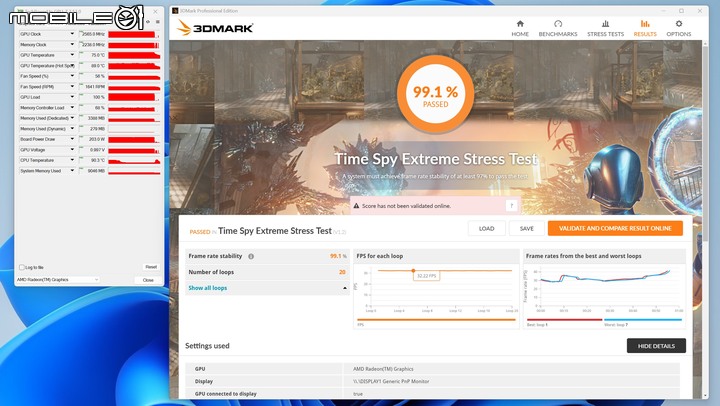The height and width of the screenshot is (406, 720).
Task: Open the Stress Tests section
Action: coord(605,28)
